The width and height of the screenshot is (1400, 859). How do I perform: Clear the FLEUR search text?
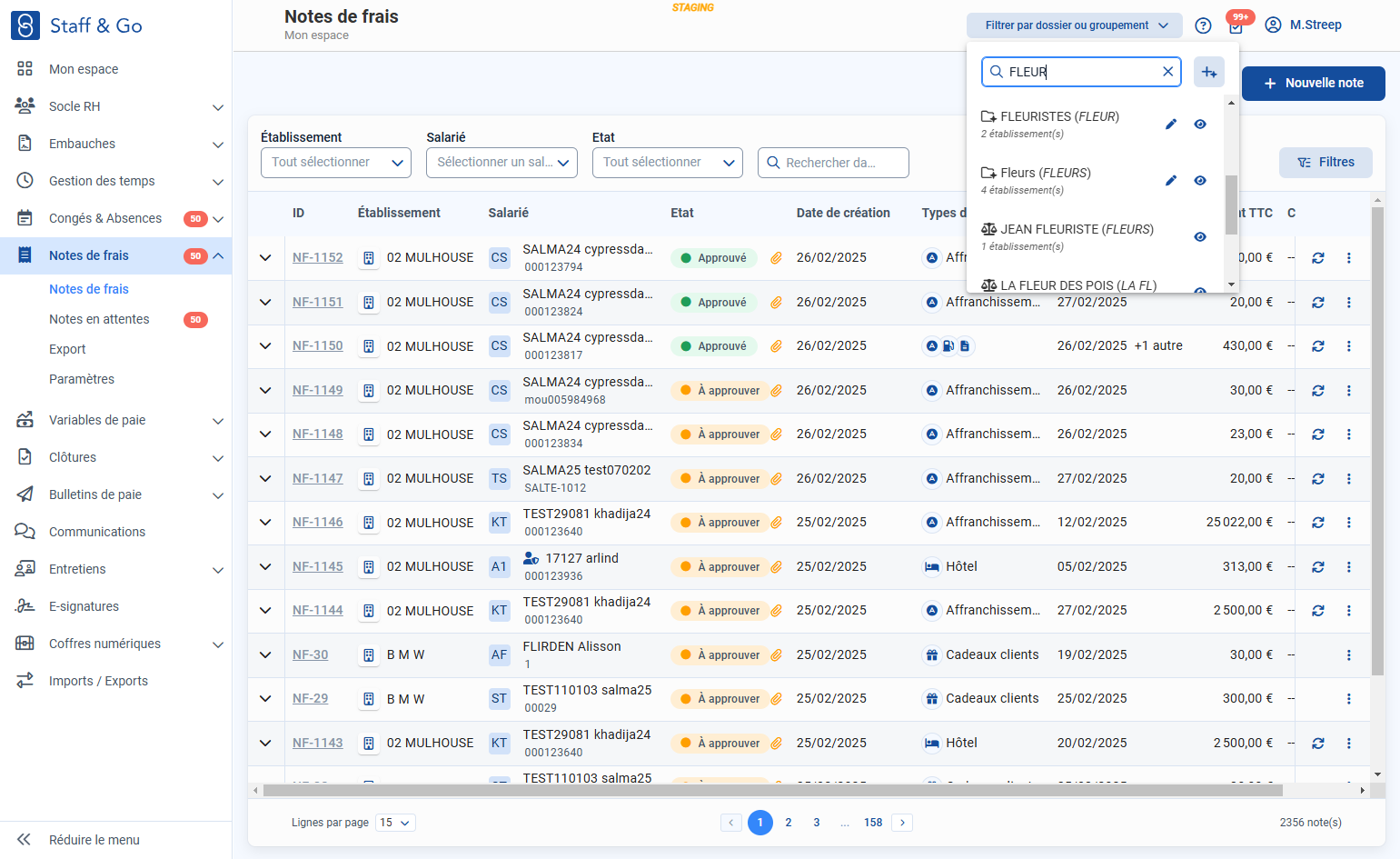click(1168, 72)
